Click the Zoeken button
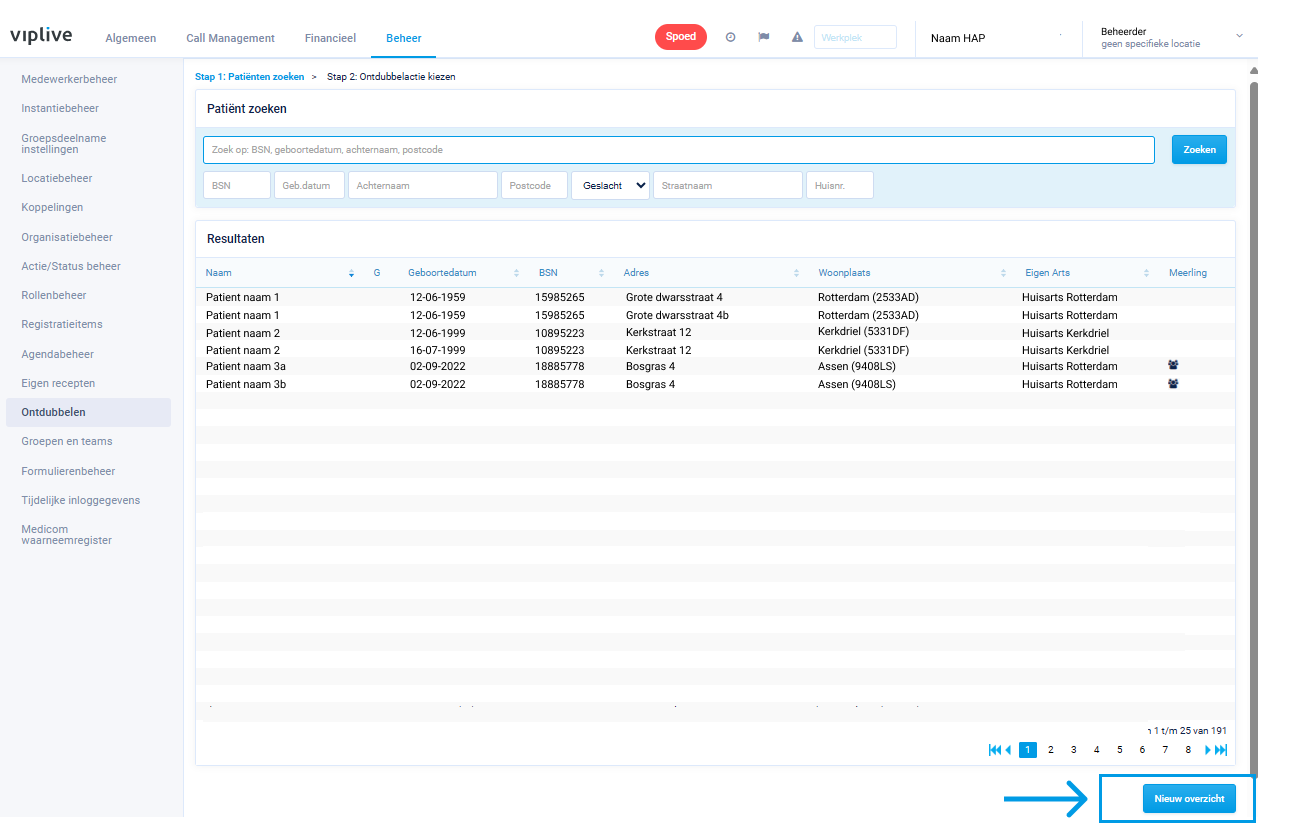Screen dimensions: 1305x823 [1199, 149]
